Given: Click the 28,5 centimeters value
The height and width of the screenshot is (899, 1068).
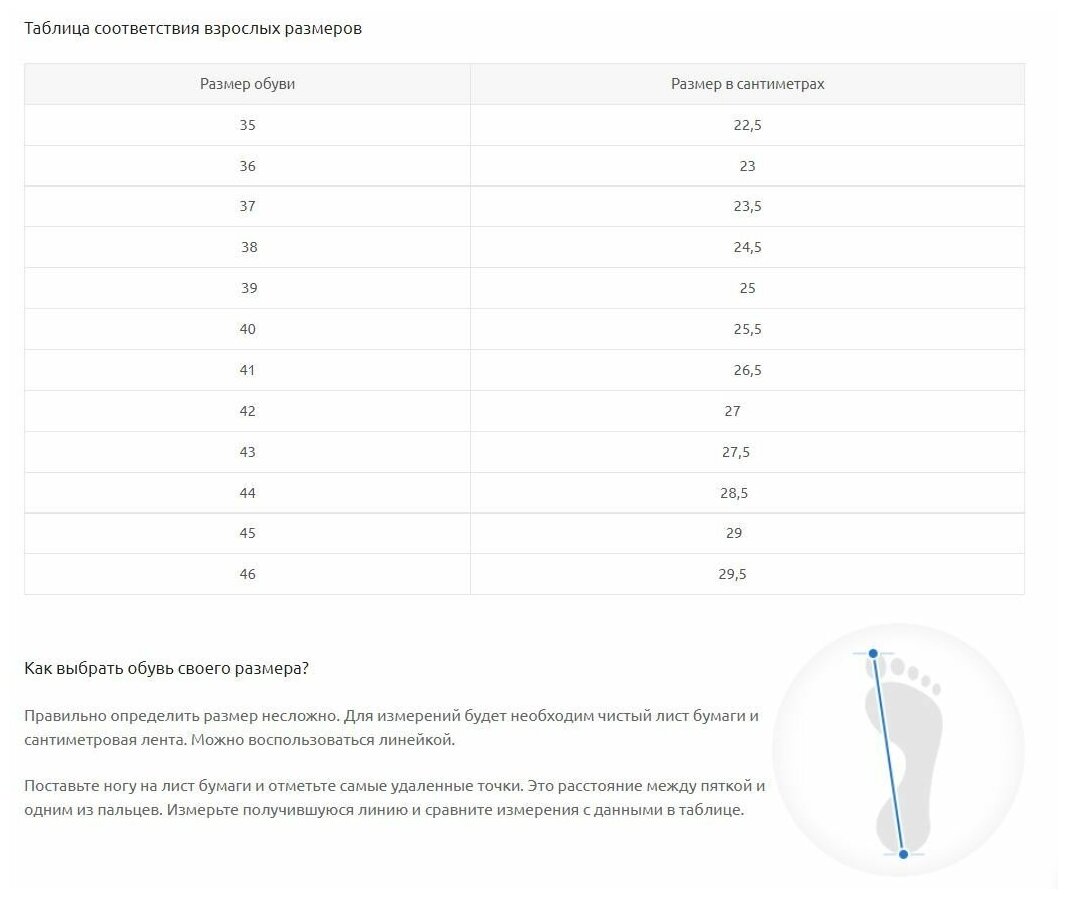Looking at the screenshot, I should click(x=734, y=493).
